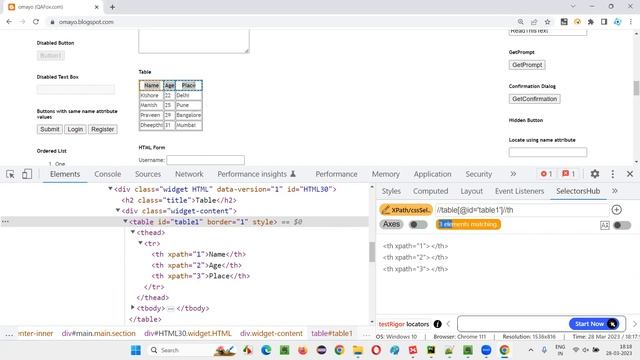This screenshot has width=640, height=360.
Task: Click the yellow circular extension icon in the toolbar
Action: coord(577,22)
